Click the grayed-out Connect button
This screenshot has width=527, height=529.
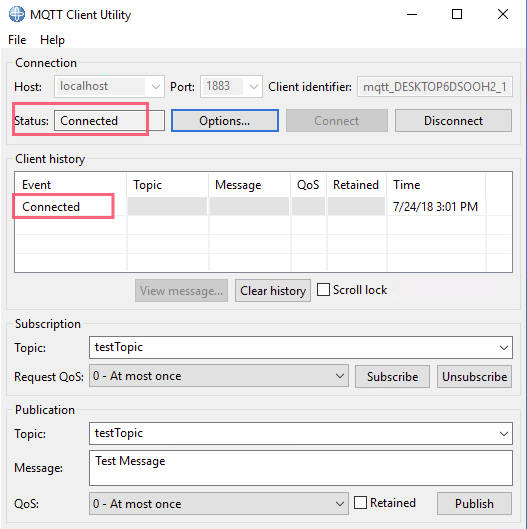(337, 120)
